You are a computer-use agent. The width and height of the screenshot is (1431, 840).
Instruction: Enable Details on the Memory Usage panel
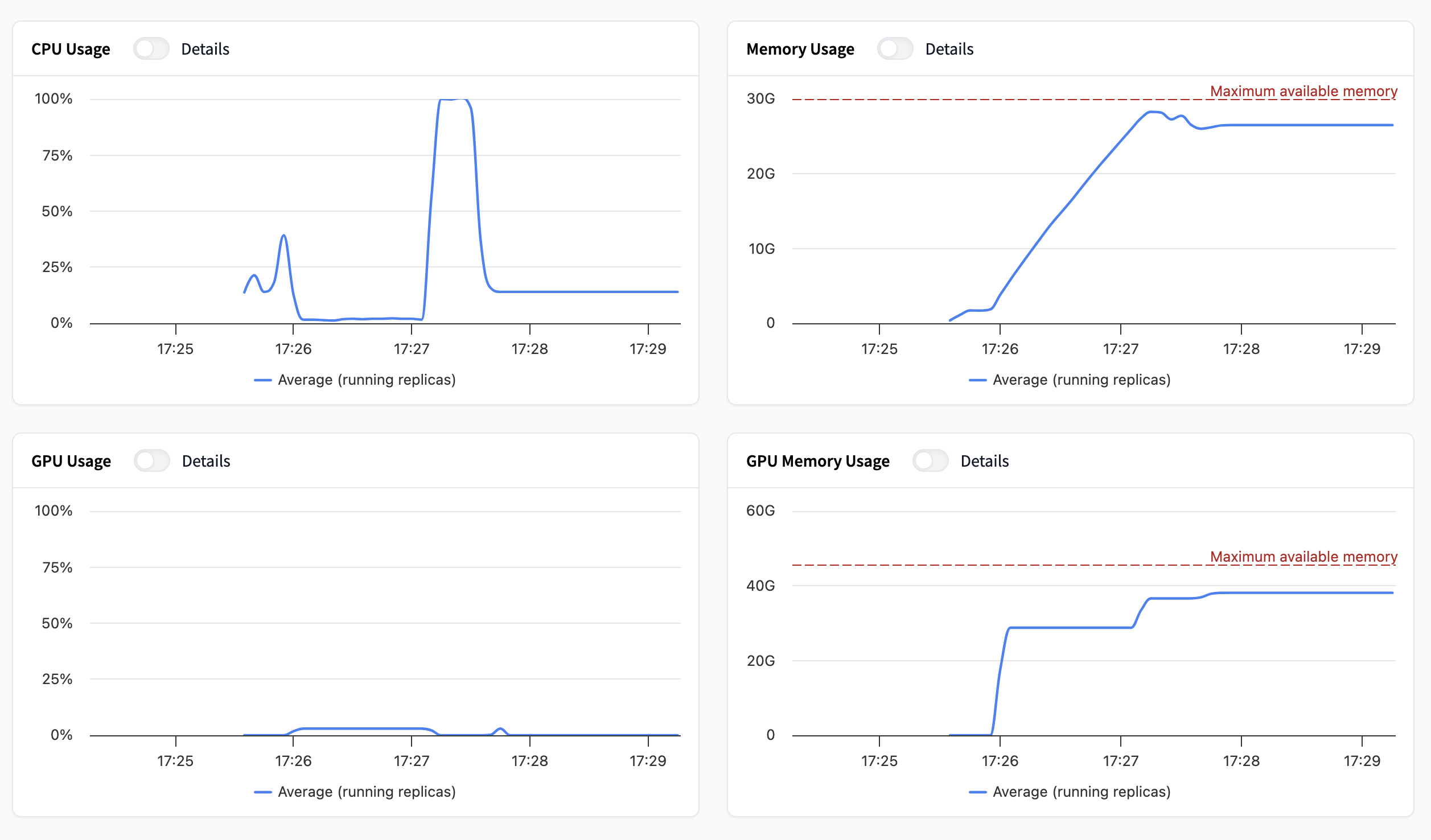click(x=895, y=49)
